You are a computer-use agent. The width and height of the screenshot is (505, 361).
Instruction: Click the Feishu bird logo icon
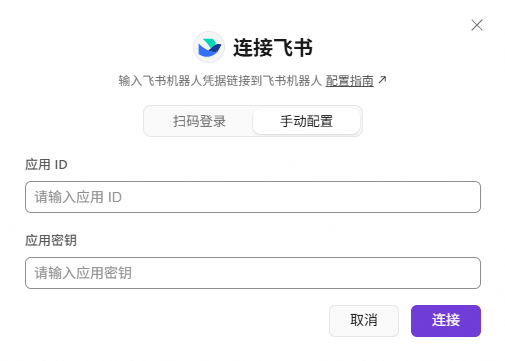point(209,47)
